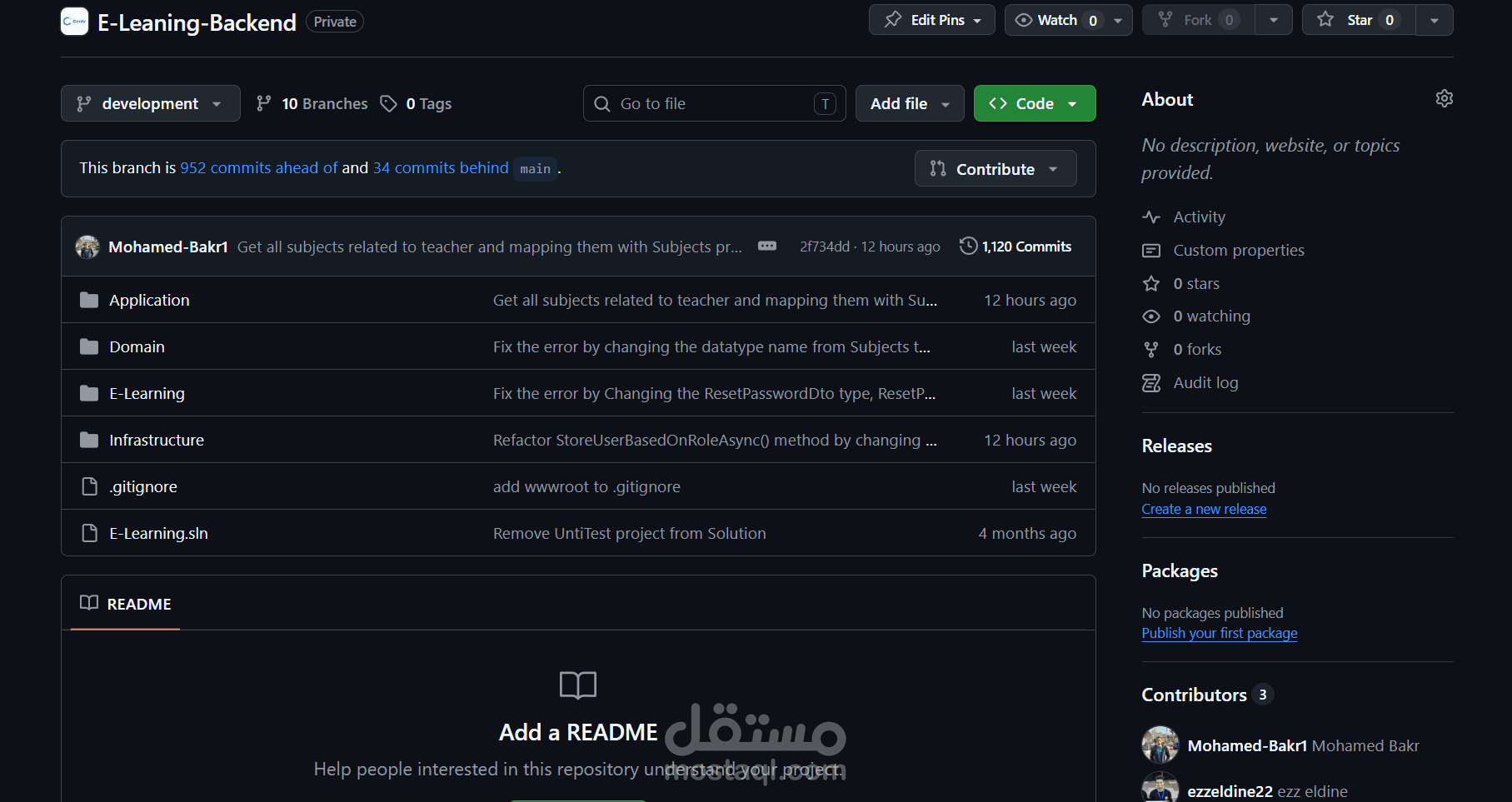Click the Application folder icon
The image size is (1512, 802).
coord(89,300)
